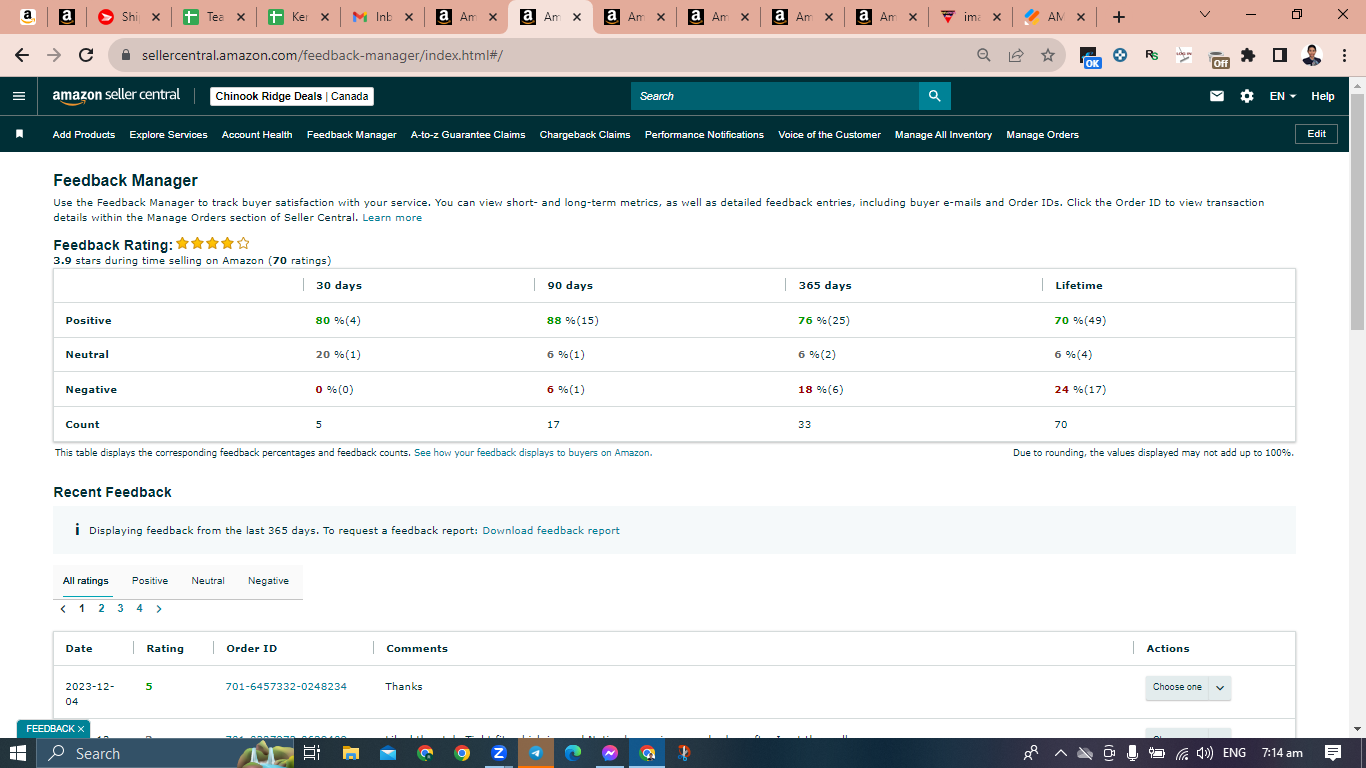
Task: Go to previous feedback page arrow
Action: (63, 608)
